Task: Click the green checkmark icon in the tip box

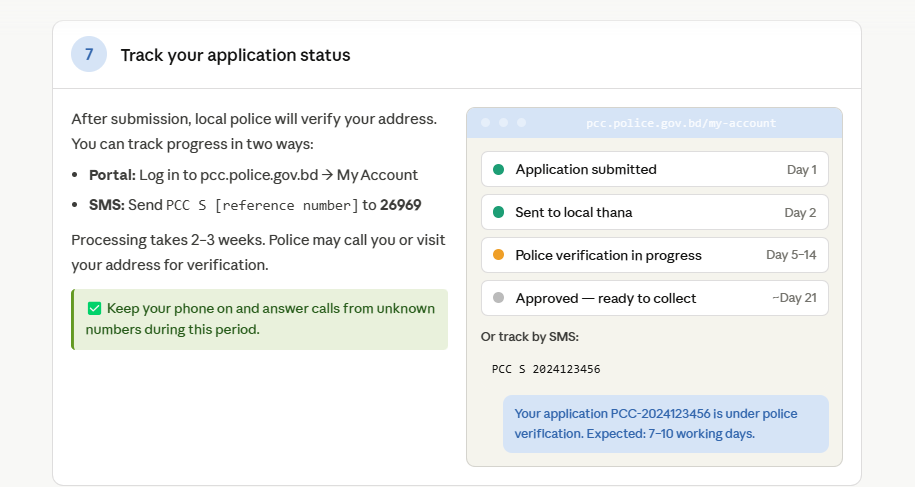Action: 95,309
